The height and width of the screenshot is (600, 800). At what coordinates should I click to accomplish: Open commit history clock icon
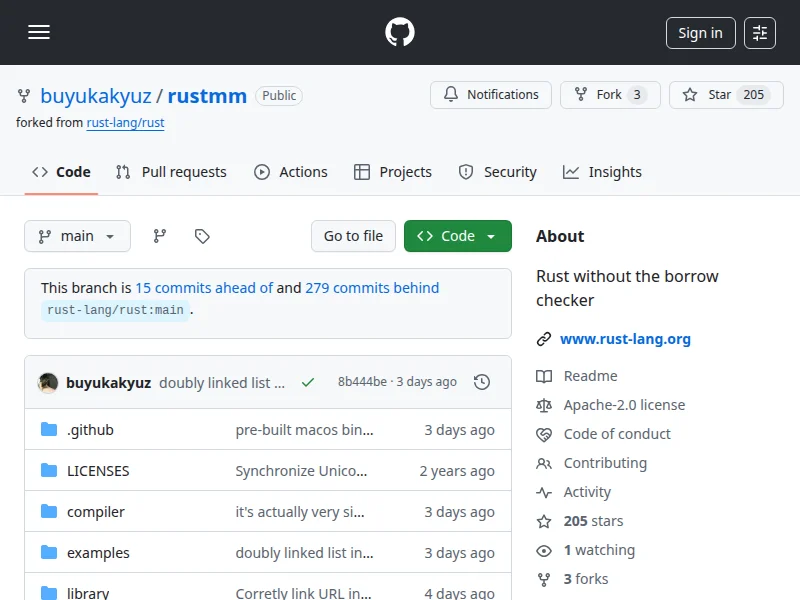tap(482, 382)
